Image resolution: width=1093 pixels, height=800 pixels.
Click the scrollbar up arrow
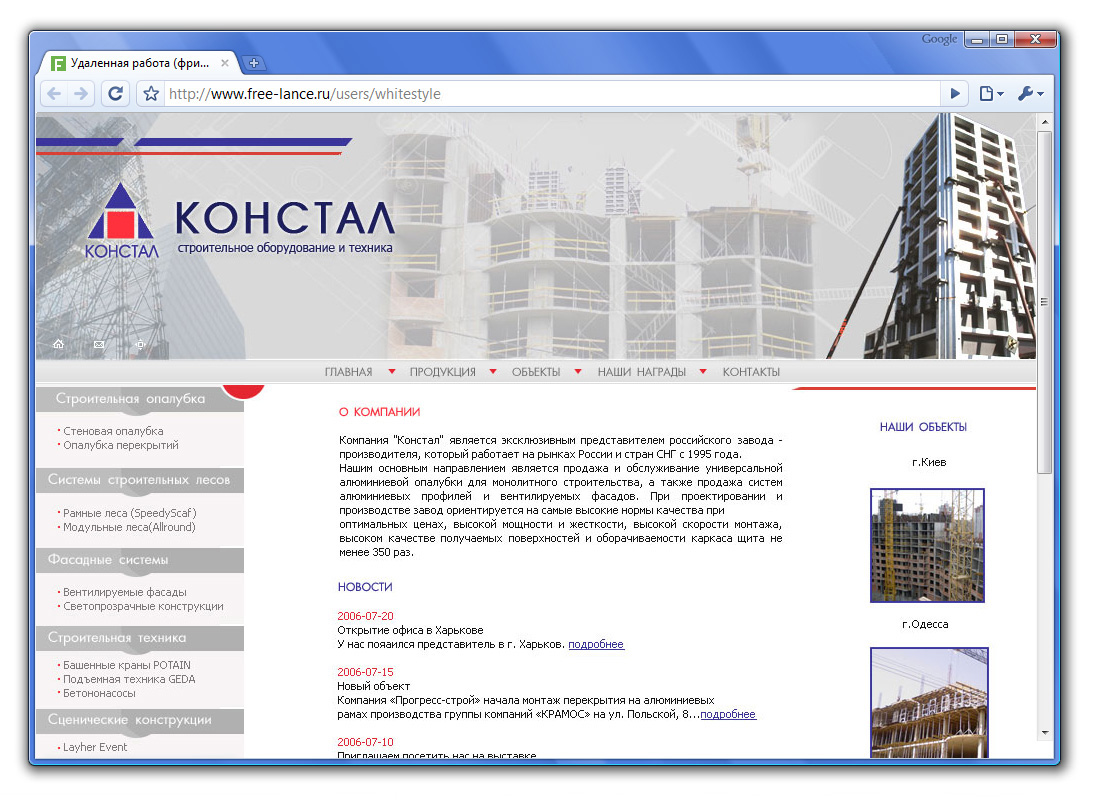point(1045,122)
